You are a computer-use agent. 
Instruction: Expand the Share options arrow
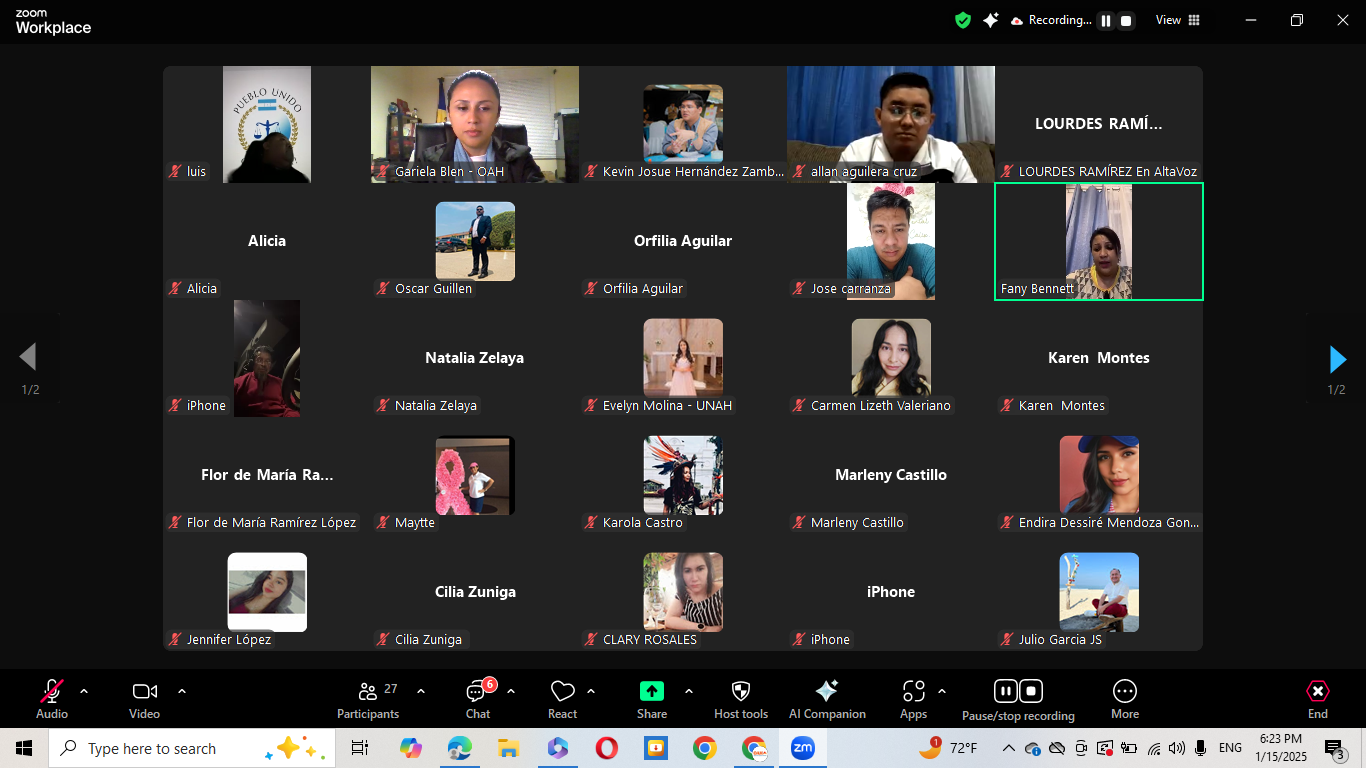click(x=688, y=691)
